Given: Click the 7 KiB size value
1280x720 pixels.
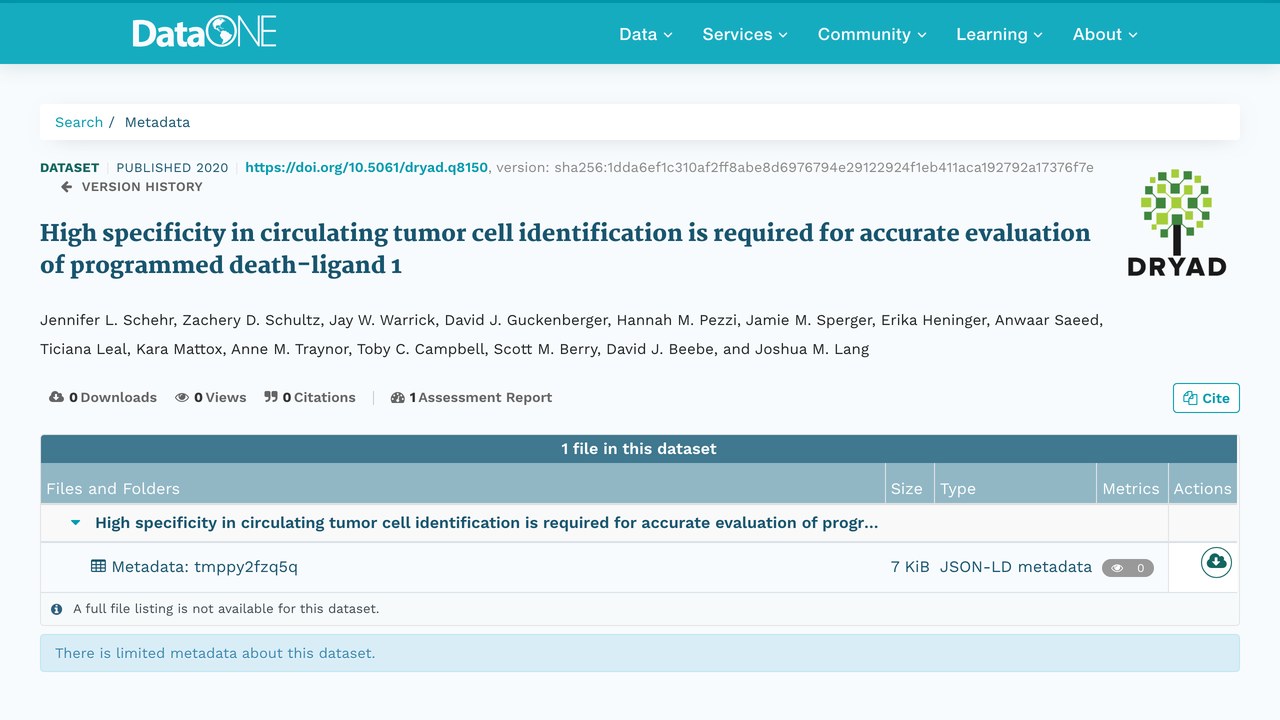Looking at the screenshot, I should pyautogui.click(x=910, y=567).
